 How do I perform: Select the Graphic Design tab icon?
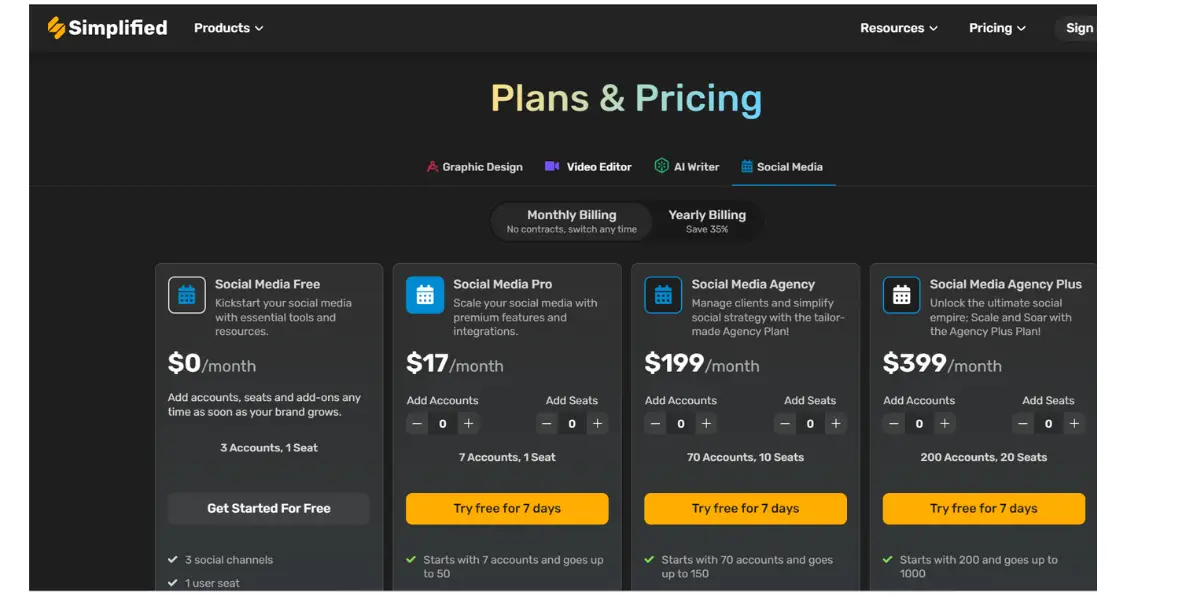432,167
